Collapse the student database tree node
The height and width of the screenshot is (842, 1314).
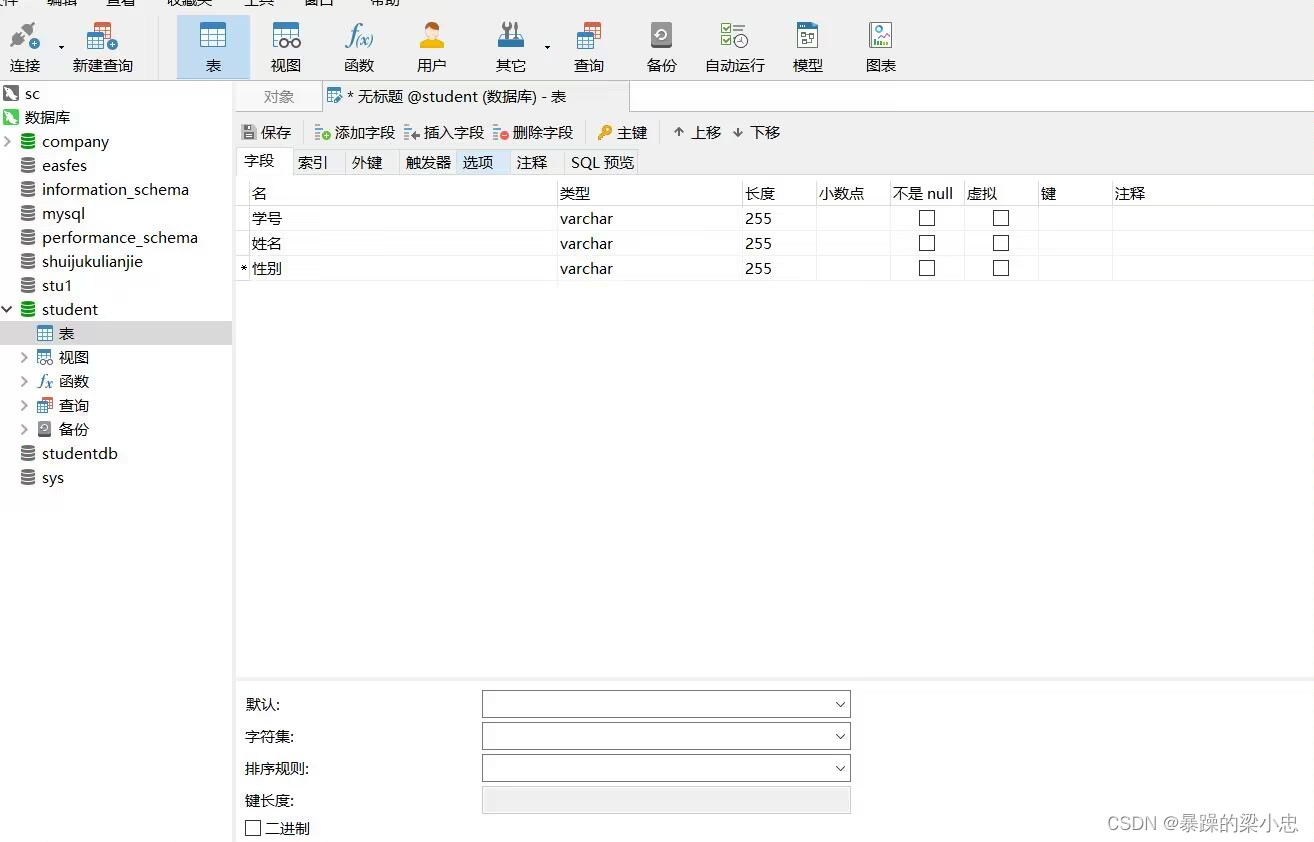[x=9, y=309]
